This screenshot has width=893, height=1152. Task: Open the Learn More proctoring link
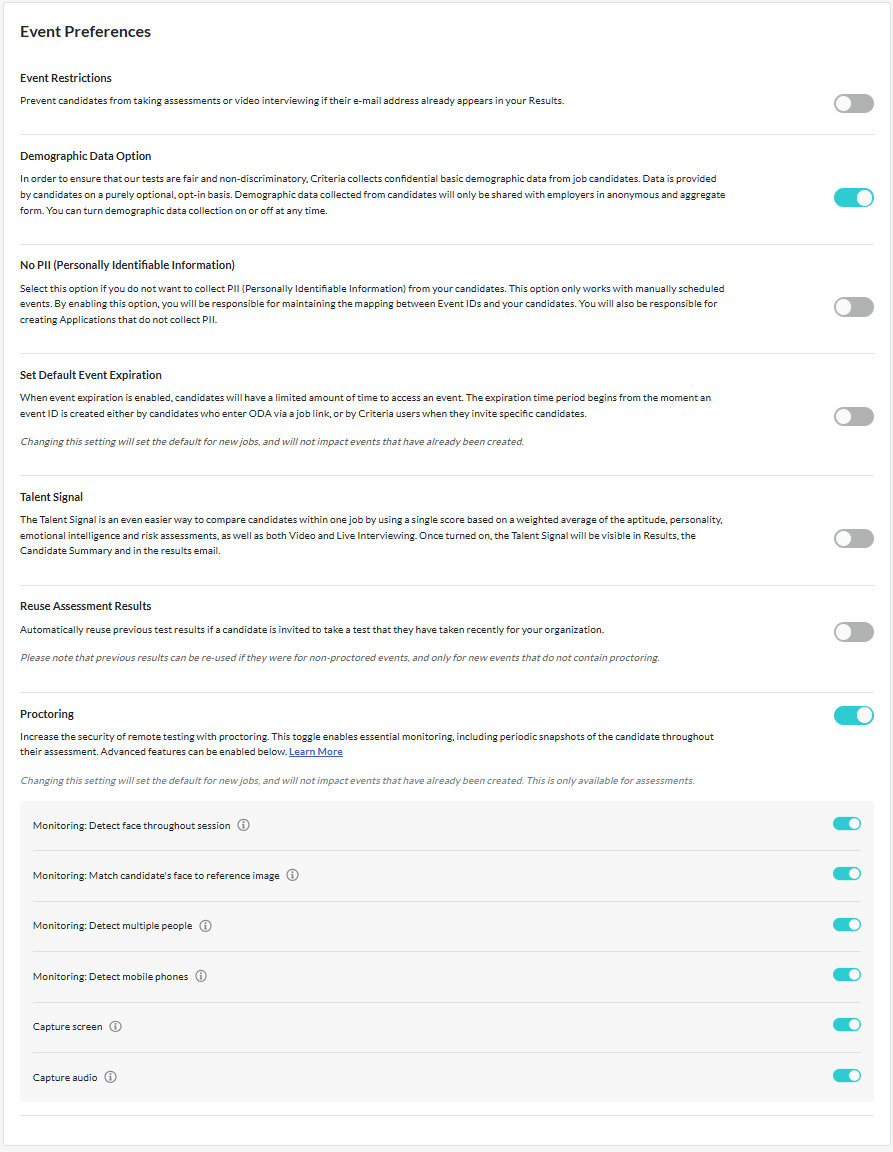tap(315, 752)
